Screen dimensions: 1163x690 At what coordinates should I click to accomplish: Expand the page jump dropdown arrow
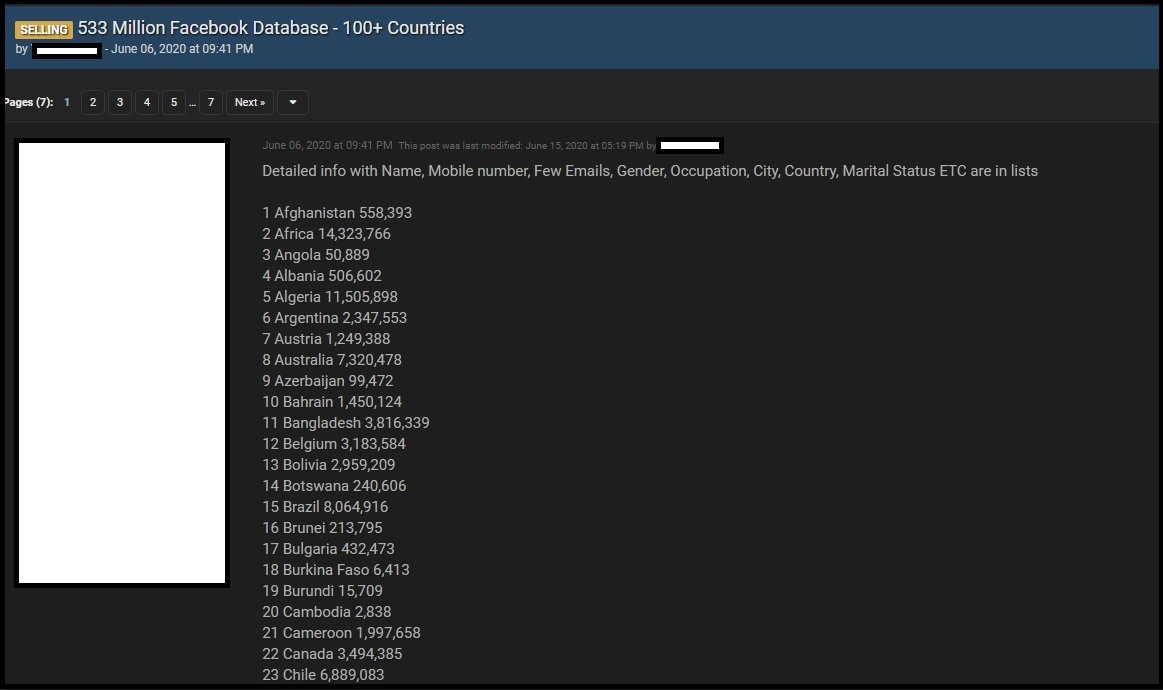coord(293,102)
